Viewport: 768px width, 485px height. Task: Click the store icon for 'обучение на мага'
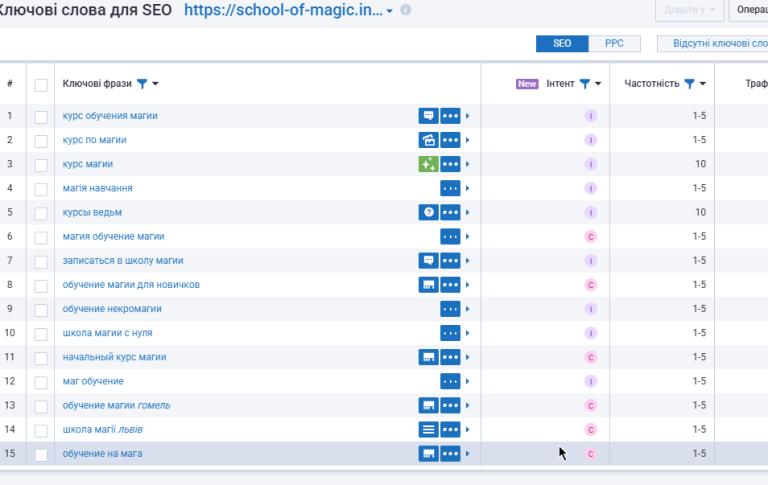[x=428, y=454]
